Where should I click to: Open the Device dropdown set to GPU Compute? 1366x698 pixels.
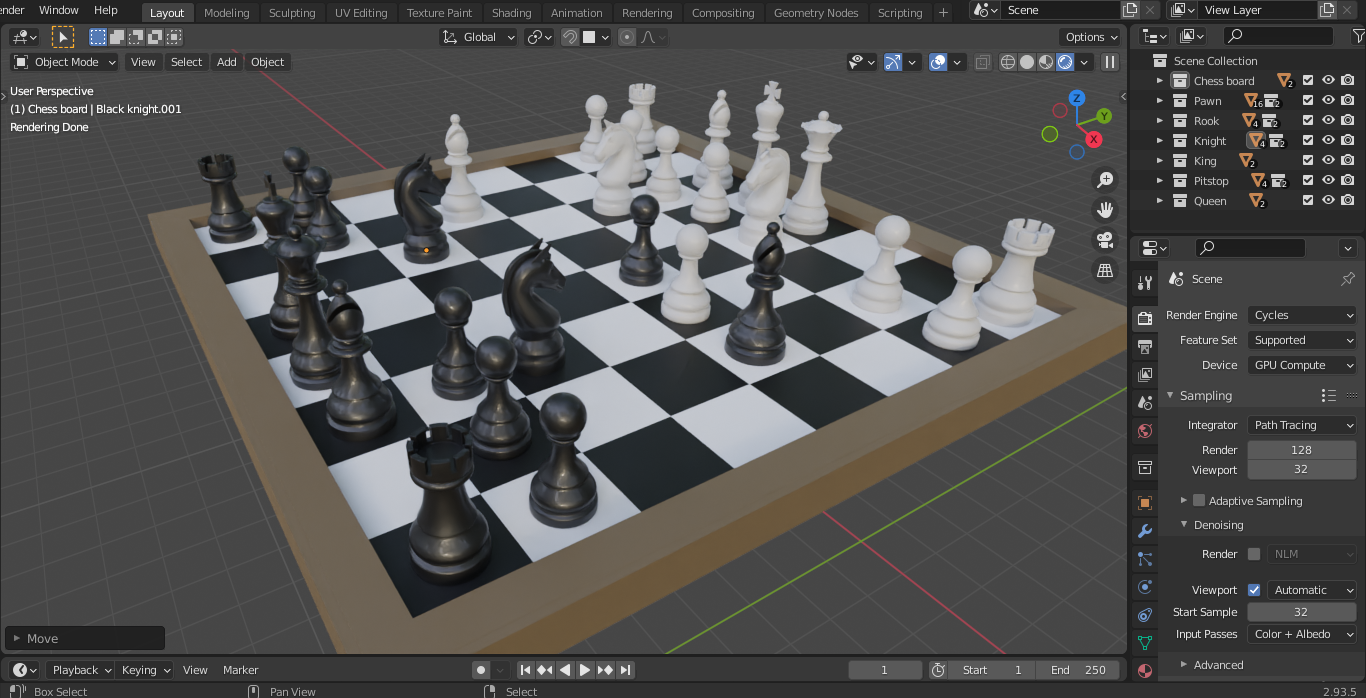(x=1301, y=364)
